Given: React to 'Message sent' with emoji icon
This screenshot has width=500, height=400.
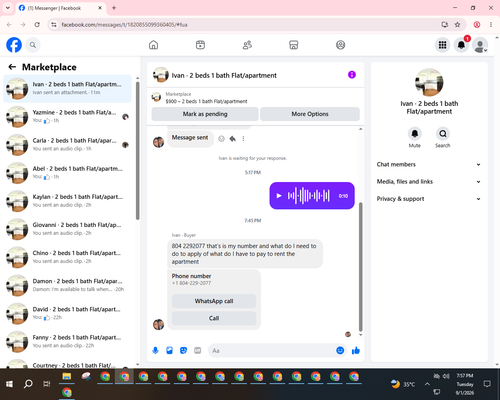Looking at the screenshot, I should [x=221, y=139].
